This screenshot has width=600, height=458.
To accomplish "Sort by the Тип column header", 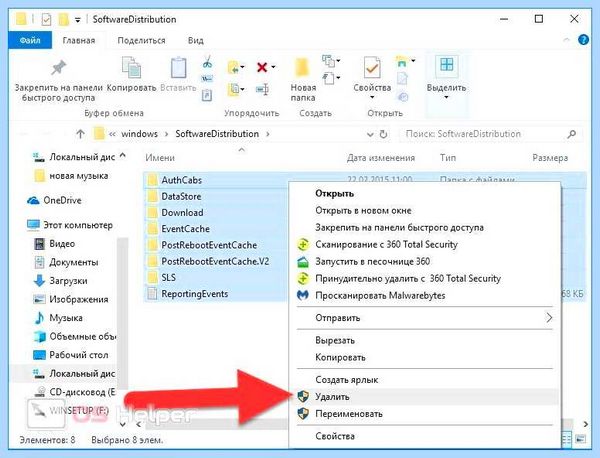I will pos(448,158).
